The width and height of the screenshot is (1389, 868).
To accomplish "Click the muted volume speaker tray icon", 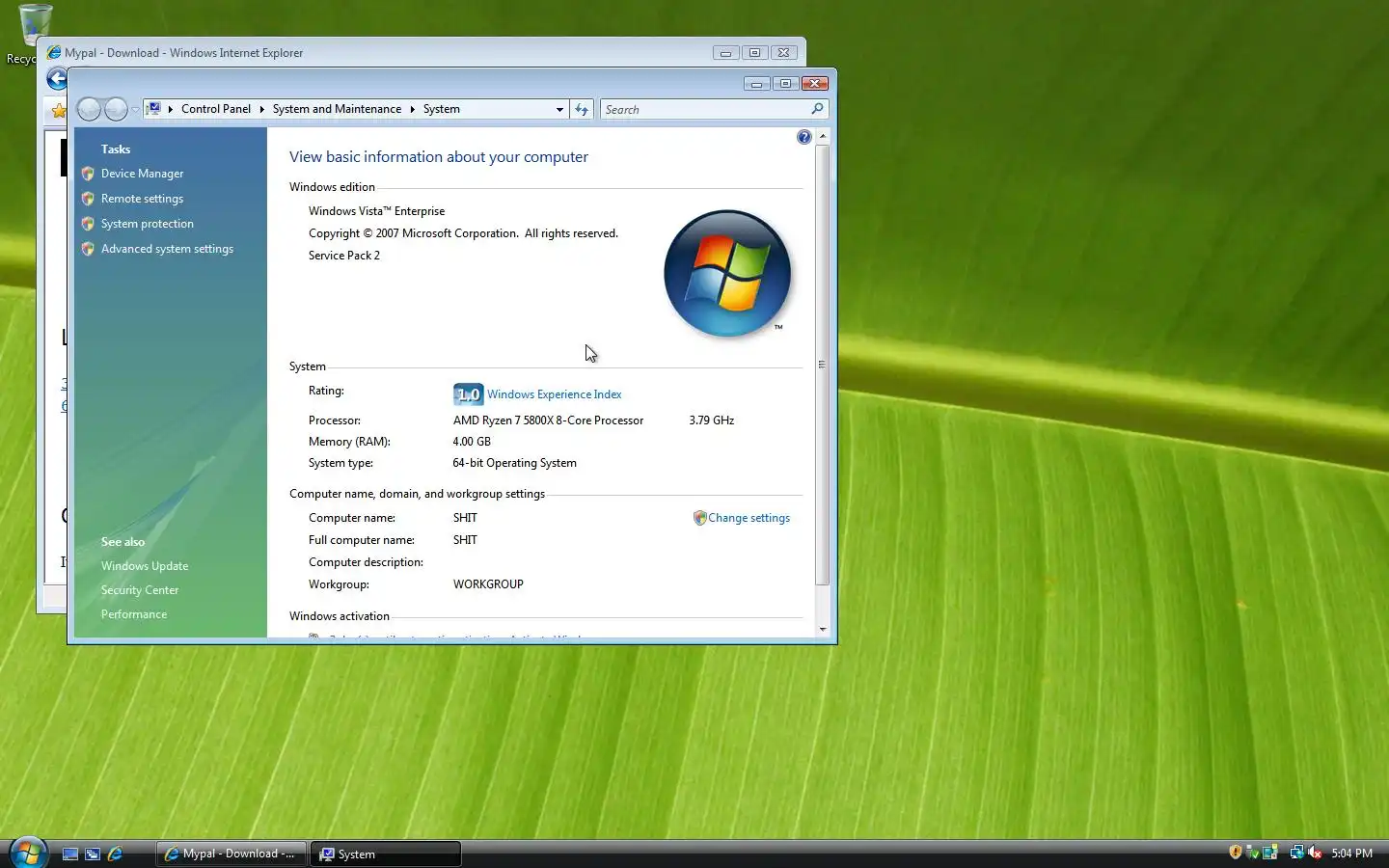I will [1315, 853].
